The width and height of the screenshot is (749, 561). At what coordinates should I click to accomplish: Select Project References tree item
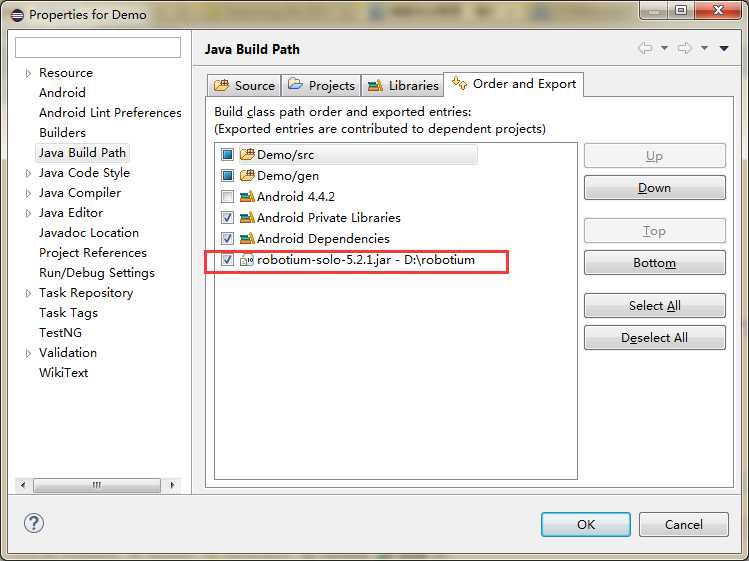pos(93,253)
